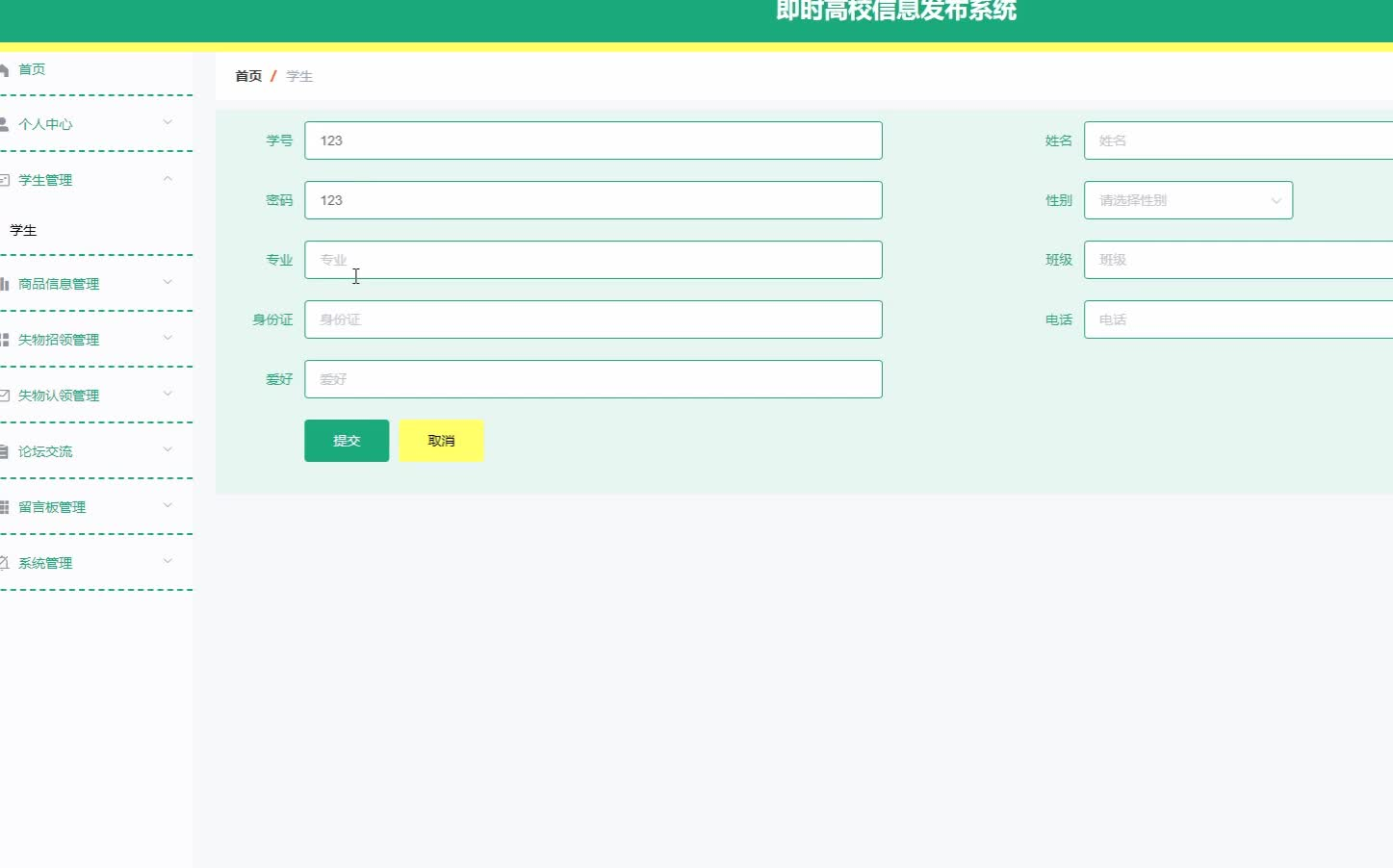
Task: Expand the 系统管理 menu chevron
Action: [x=168, y=562]
